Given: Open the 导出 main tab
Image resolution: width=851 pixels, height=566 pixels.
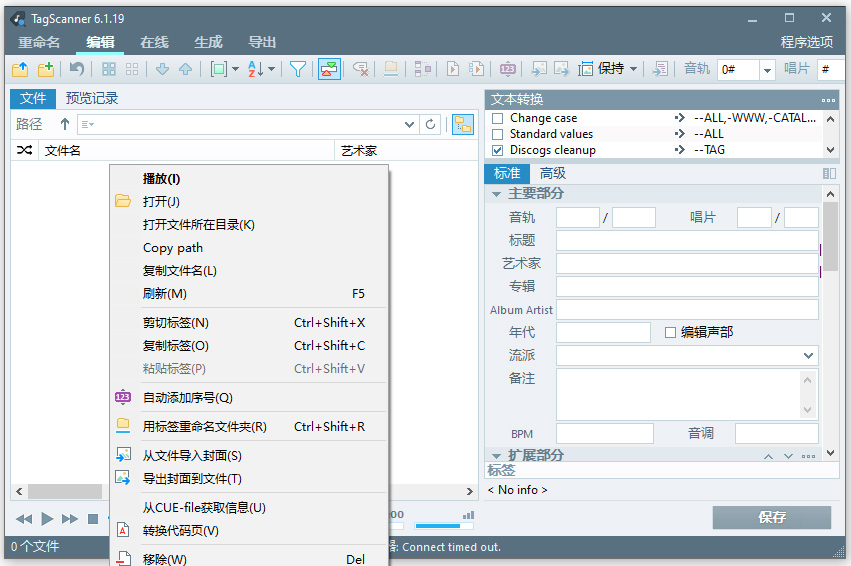Looking at the screenshot, I should coord(262,42).
